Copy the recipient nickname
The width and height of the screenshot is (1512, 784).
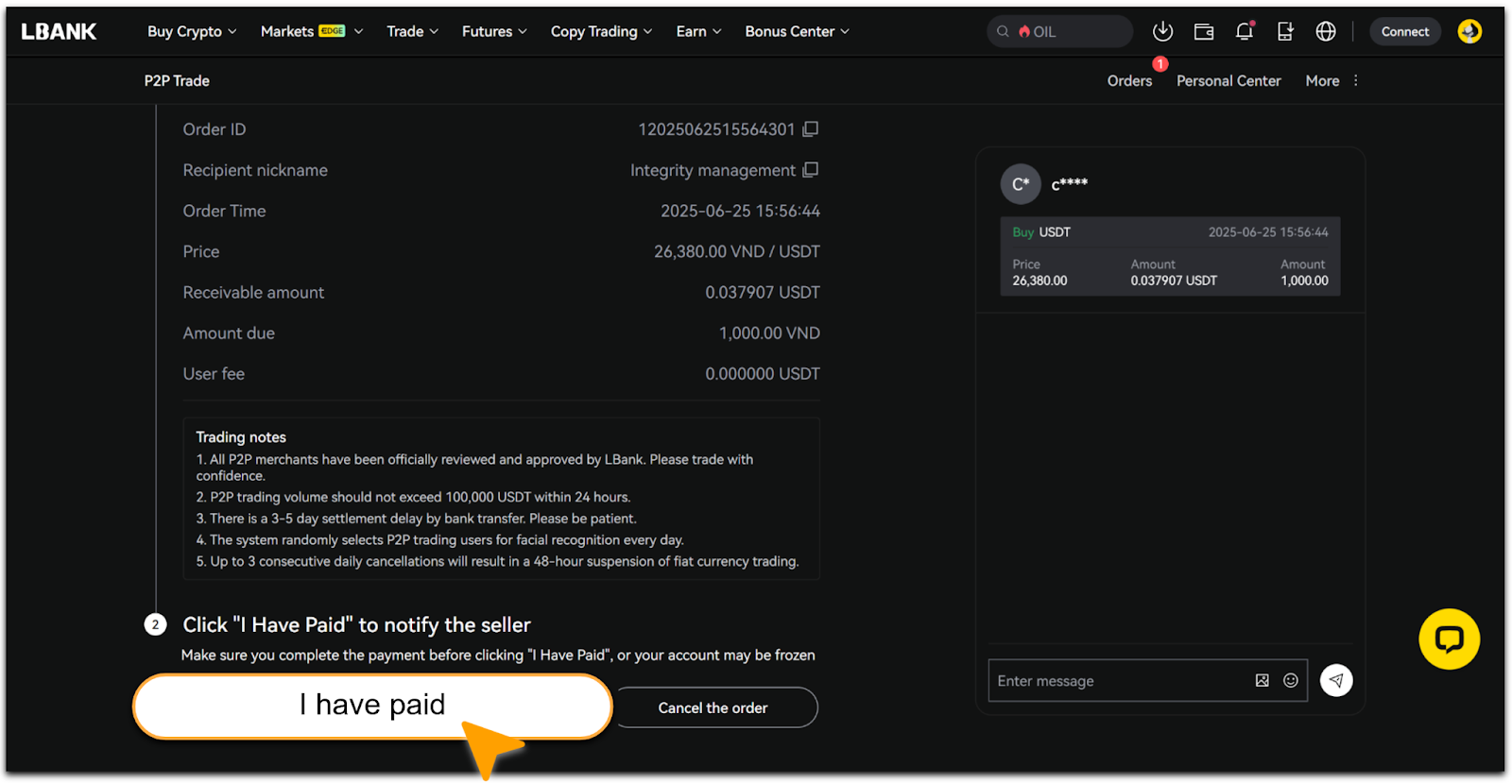810,170
